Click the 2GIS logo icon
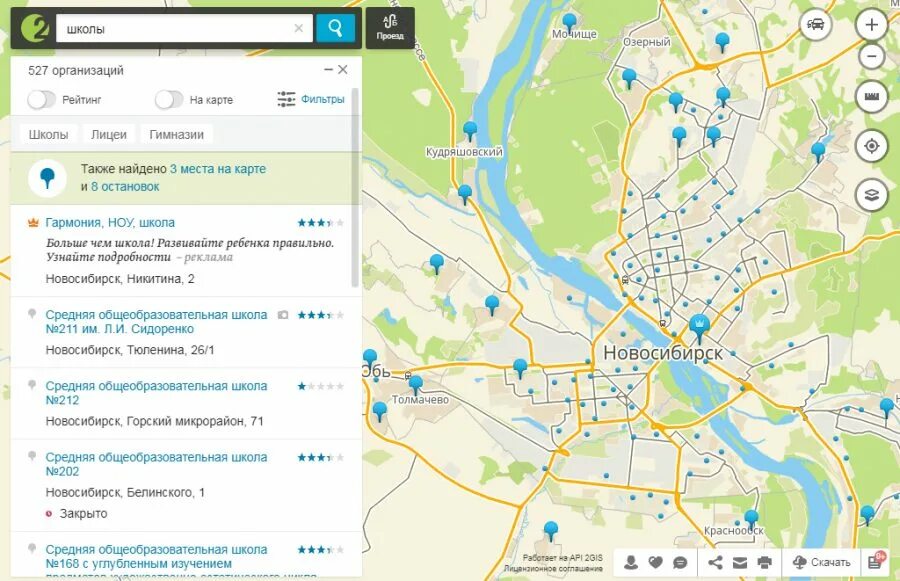This screenshot has width=900, height=581. pos(34,28)
